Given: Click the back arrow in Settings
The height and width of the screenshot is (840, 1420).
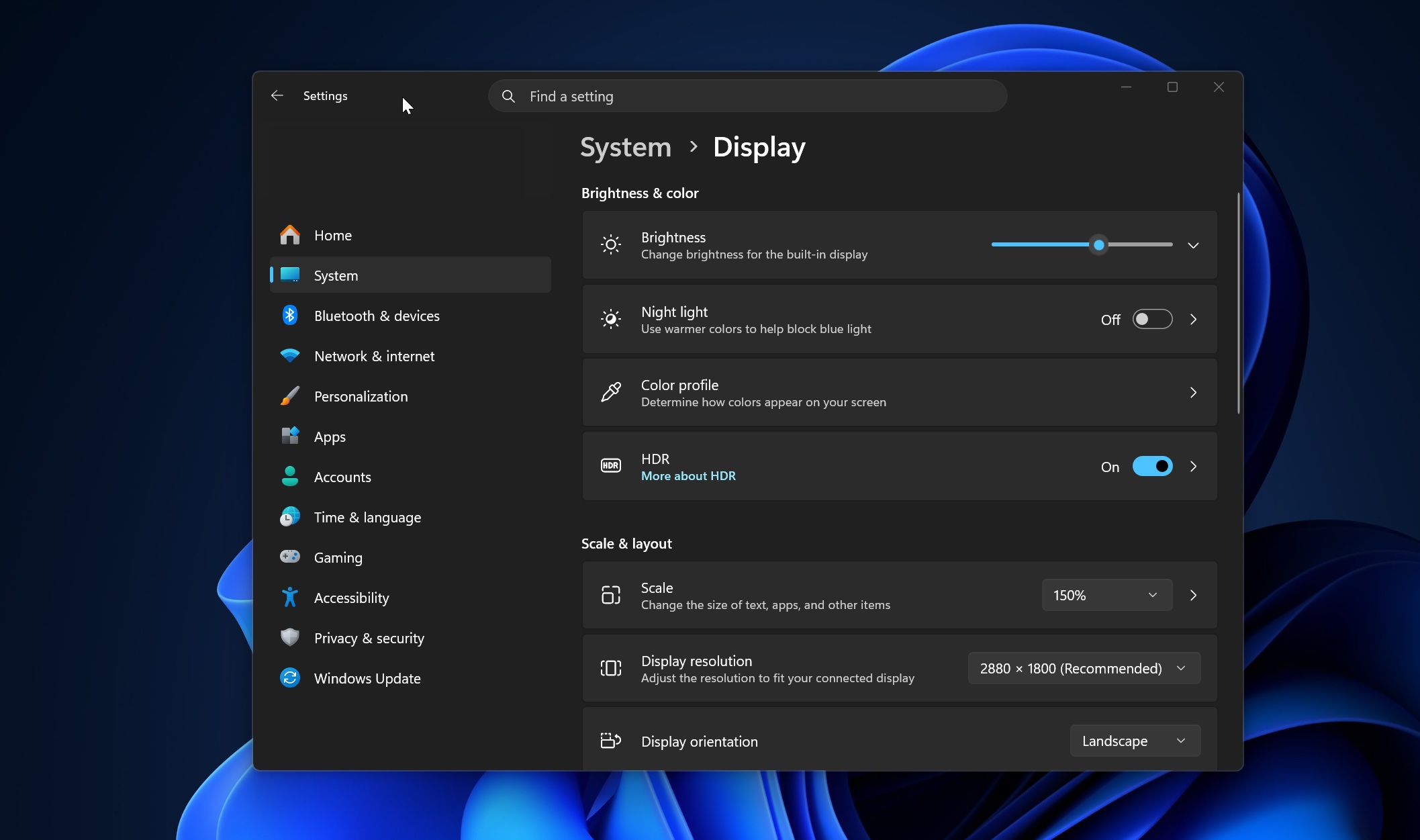Looking at the screenshot, I should pos(277,95).
